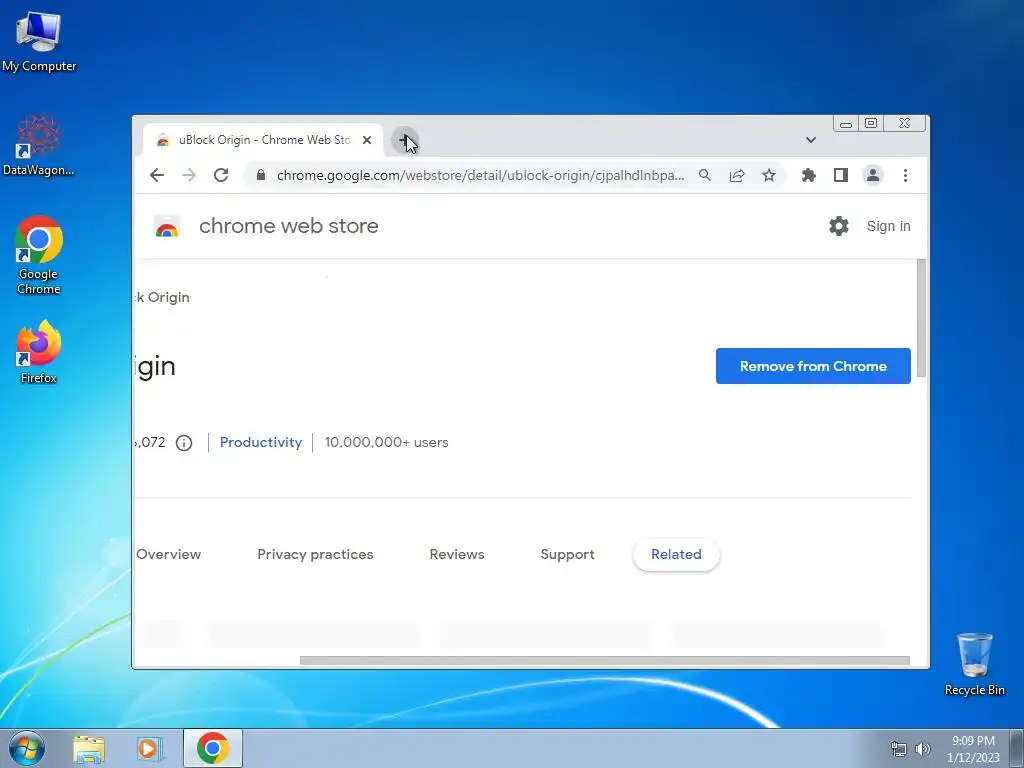Click Remove from Chrome button
This screenshot has width=1024, height=768.
pos(813,366)
